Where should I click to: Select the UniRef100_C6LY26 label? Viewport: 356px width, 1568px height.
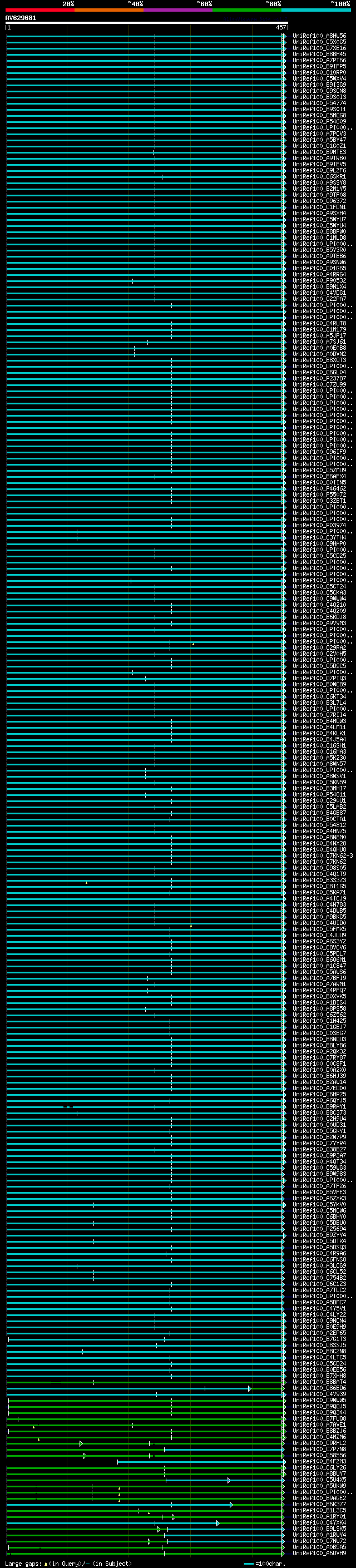coord(319,1467)
